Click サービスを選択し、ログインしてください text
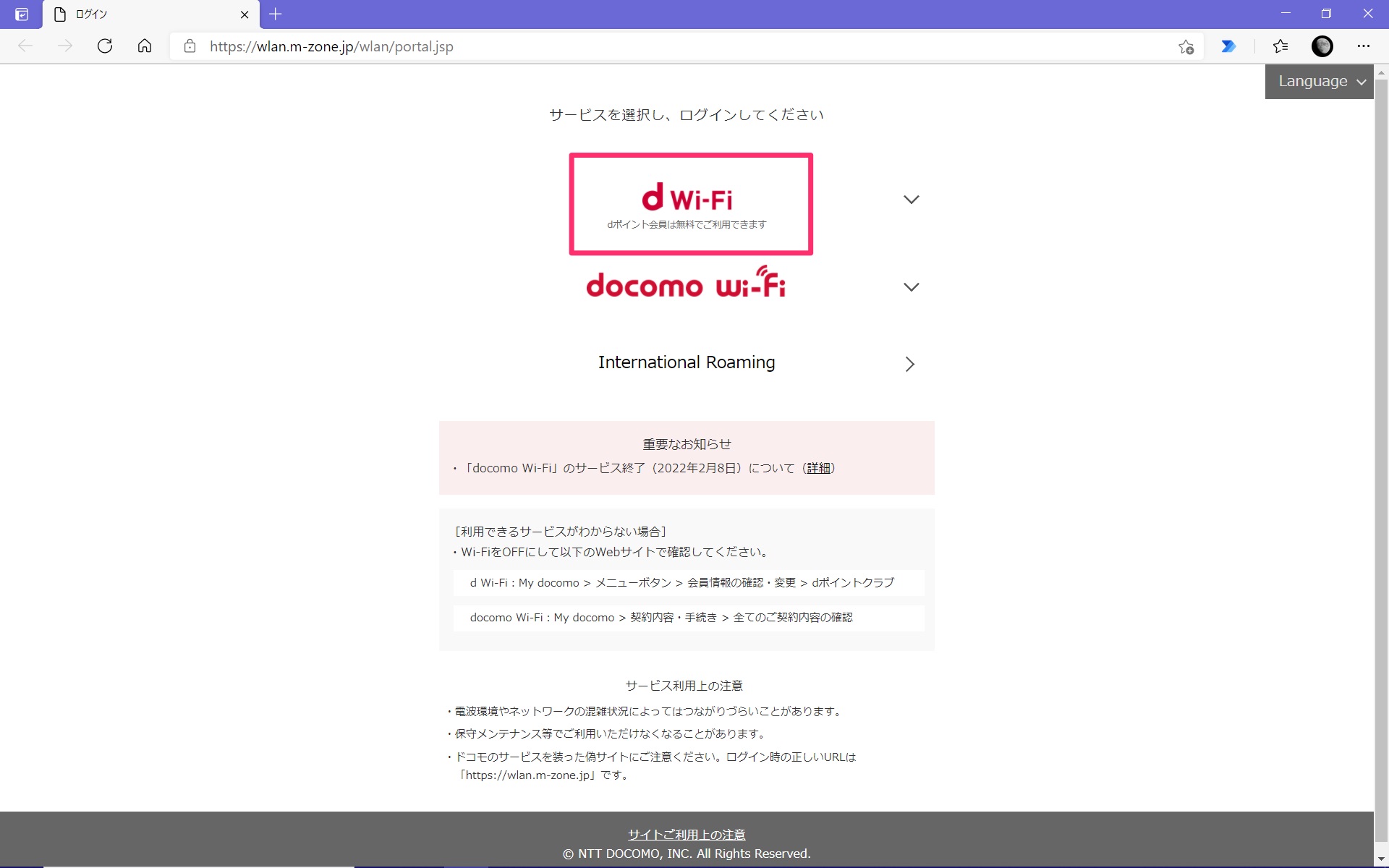 [687, 114]
